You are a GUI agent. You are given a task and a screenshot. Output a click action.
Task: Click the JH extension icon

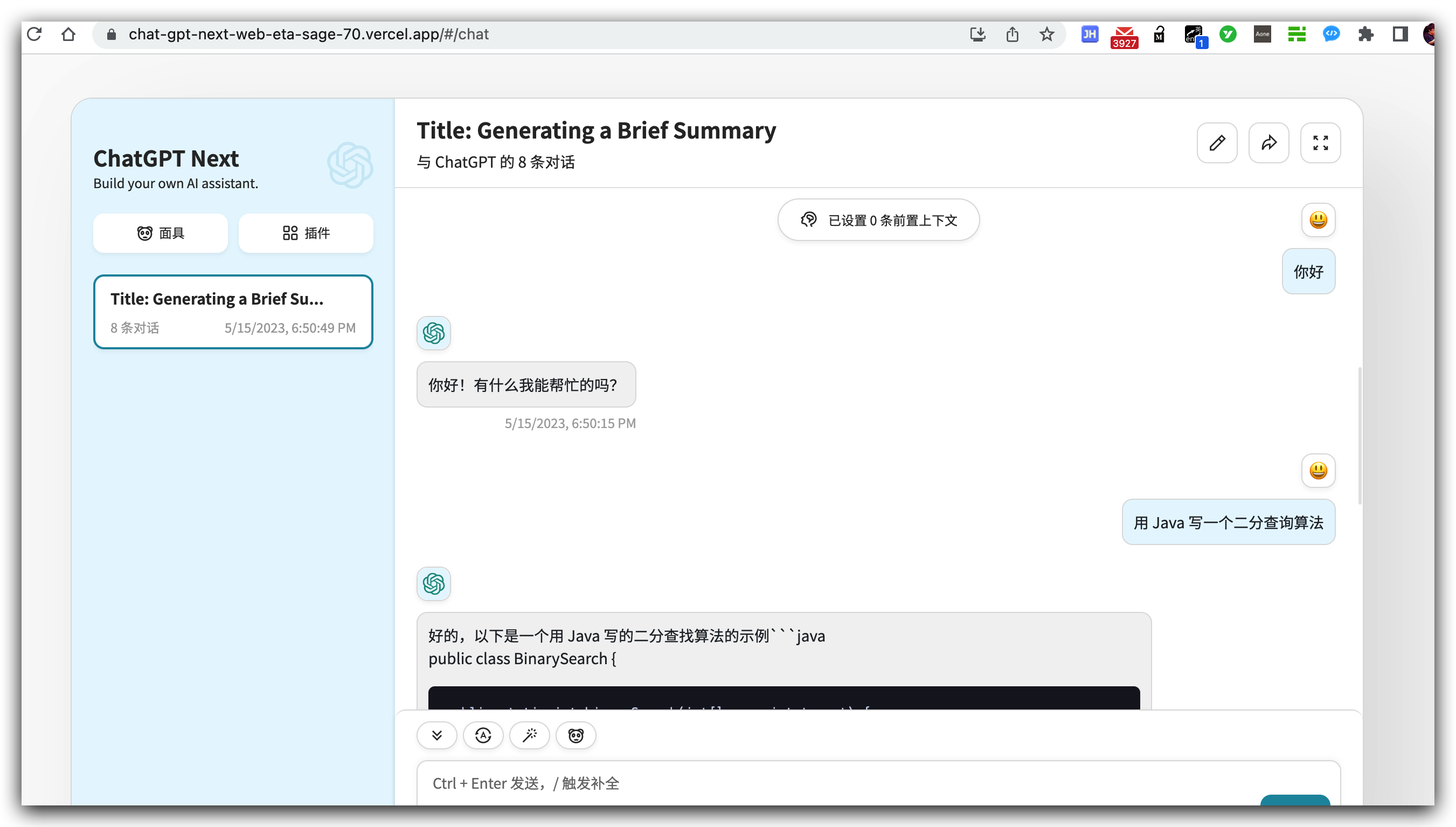tap(1089, 34)
